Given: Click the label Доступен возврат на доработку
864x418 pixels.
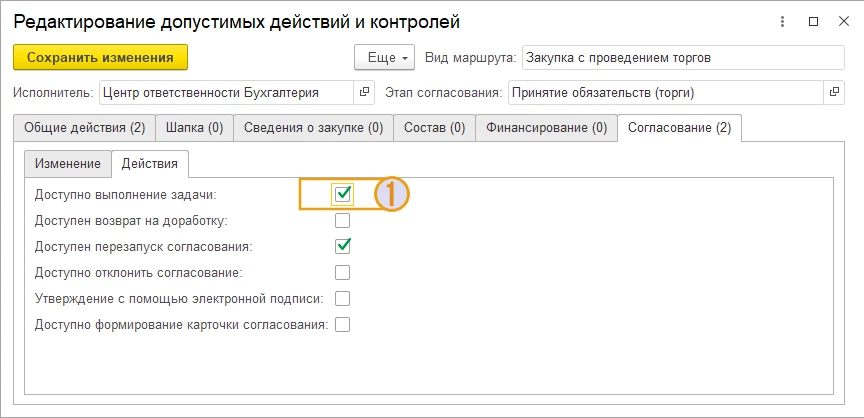Looking at the screenshot, I should click(131, 221).
